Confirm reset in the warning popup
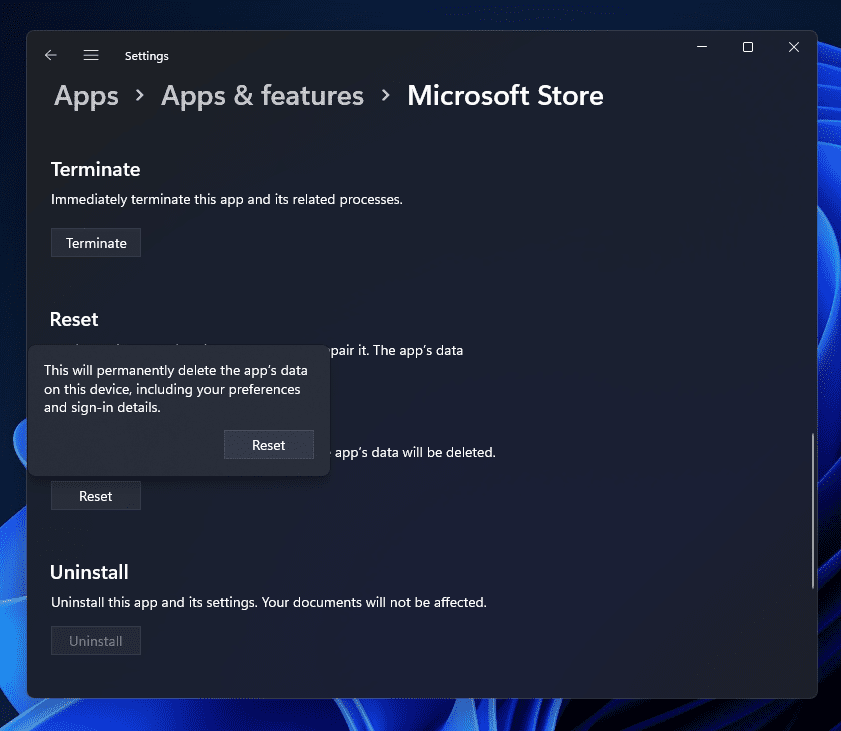The width and height of the screenshot is (841, 731). coord(268,444)
